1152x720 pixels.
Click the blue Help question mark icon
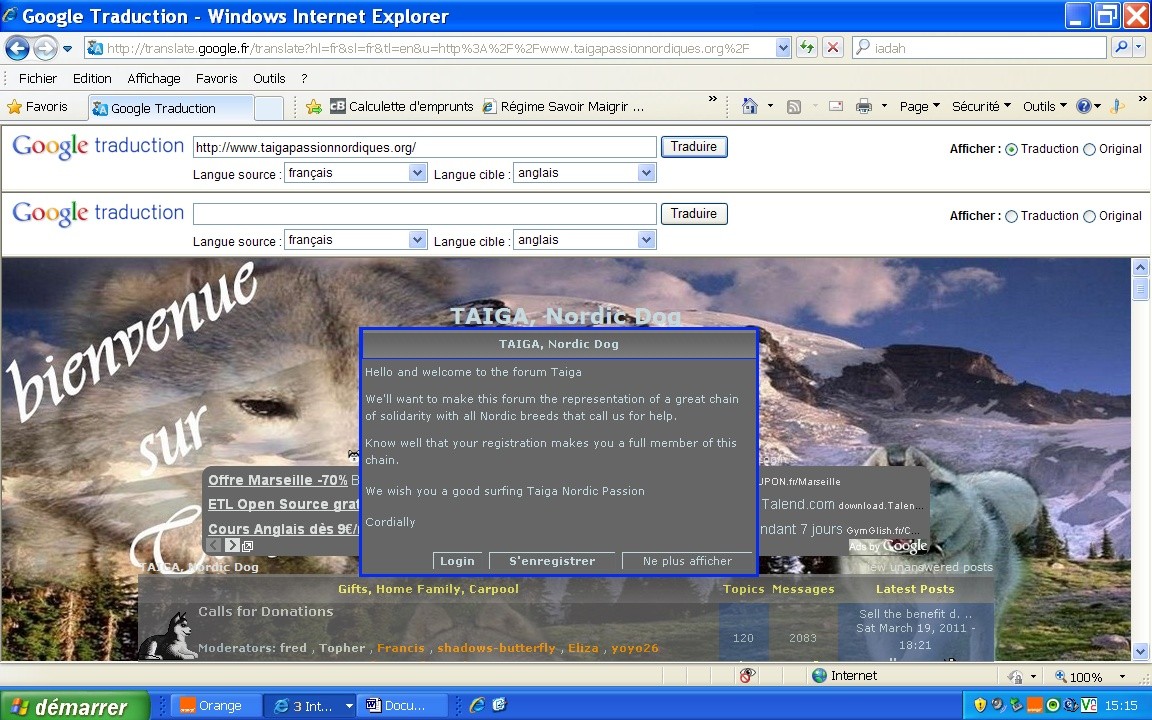(x=1084, y=107)
